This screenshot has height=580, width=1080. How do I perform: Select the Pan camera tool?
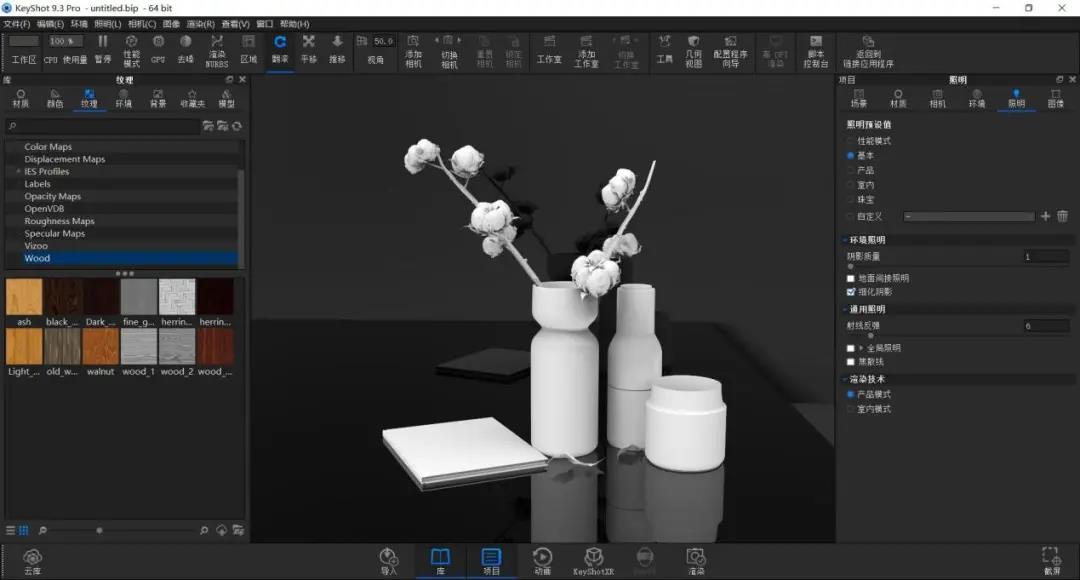309,50
